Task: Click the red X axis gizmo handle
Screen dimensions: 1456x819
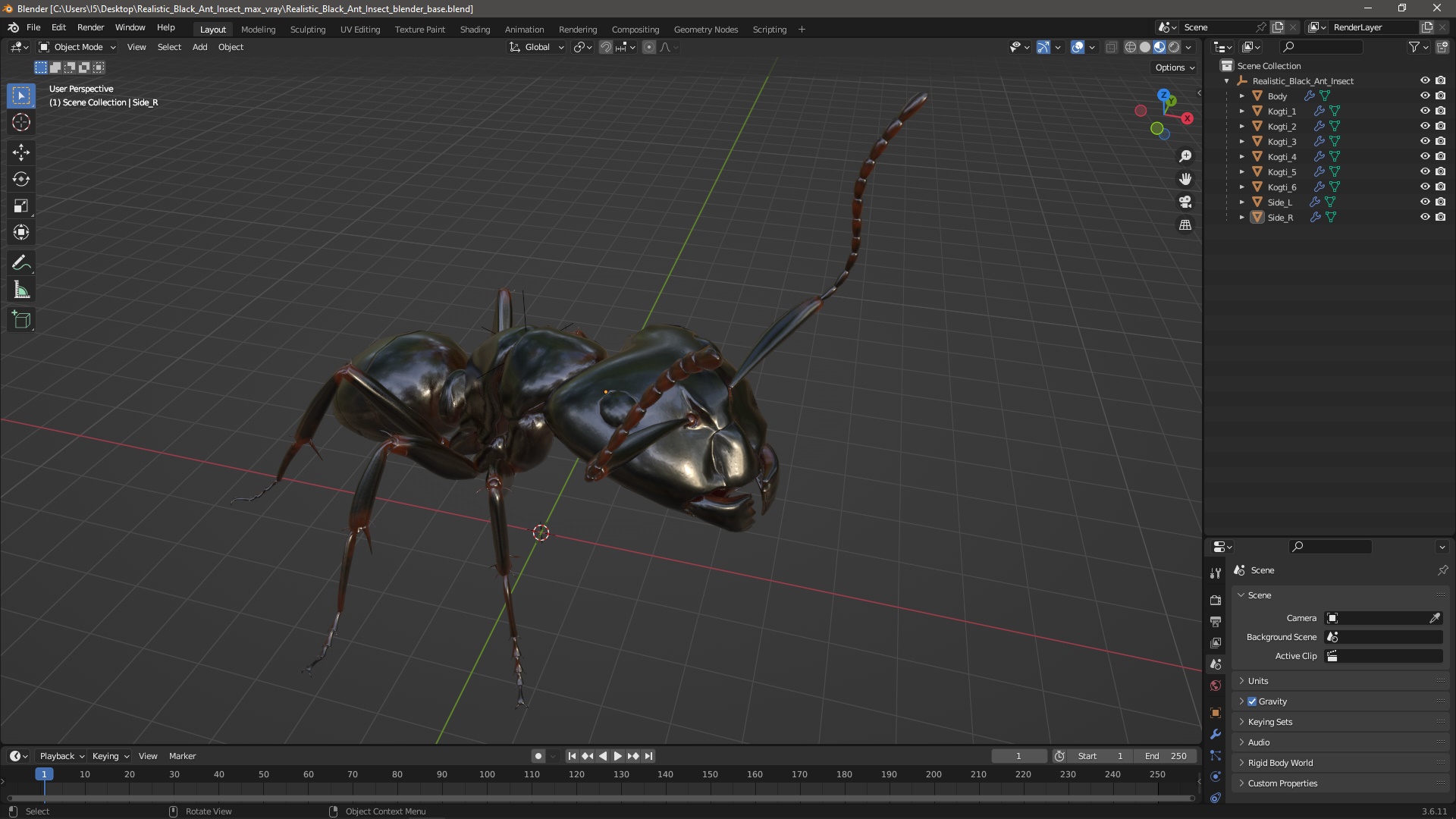Action: [x=1188, y=118]
